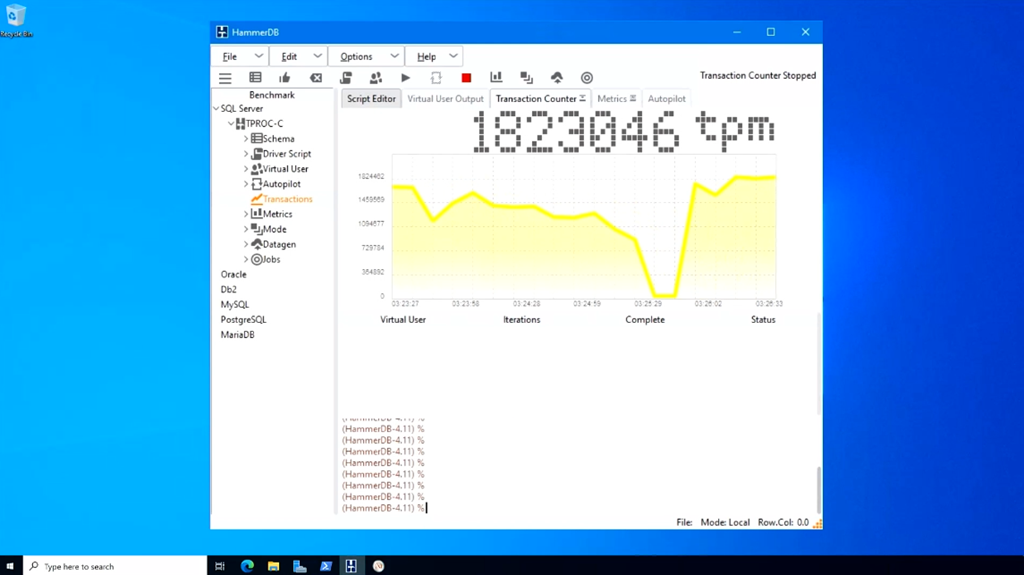Click the Metrics bar chart toolbar icon
Viewport: 1024px width, 575px height.
tap(496, 78)
